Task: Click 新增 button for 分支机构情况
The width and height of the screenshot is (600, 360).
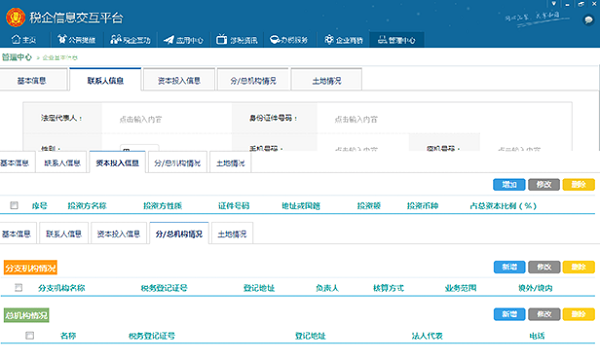Action: point(509,267)
